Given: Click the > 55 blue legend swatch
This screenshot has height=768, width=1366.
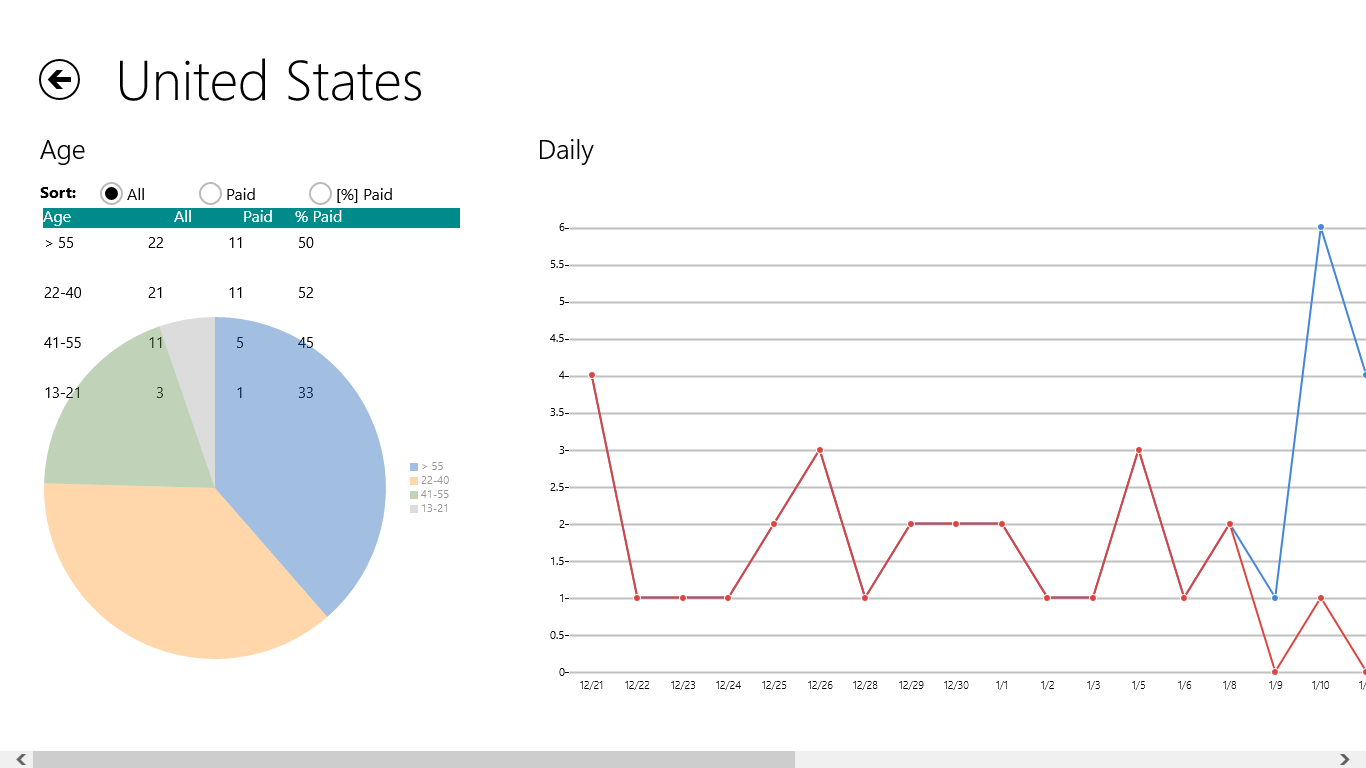Looking at the screenshot, I should 414,467.
